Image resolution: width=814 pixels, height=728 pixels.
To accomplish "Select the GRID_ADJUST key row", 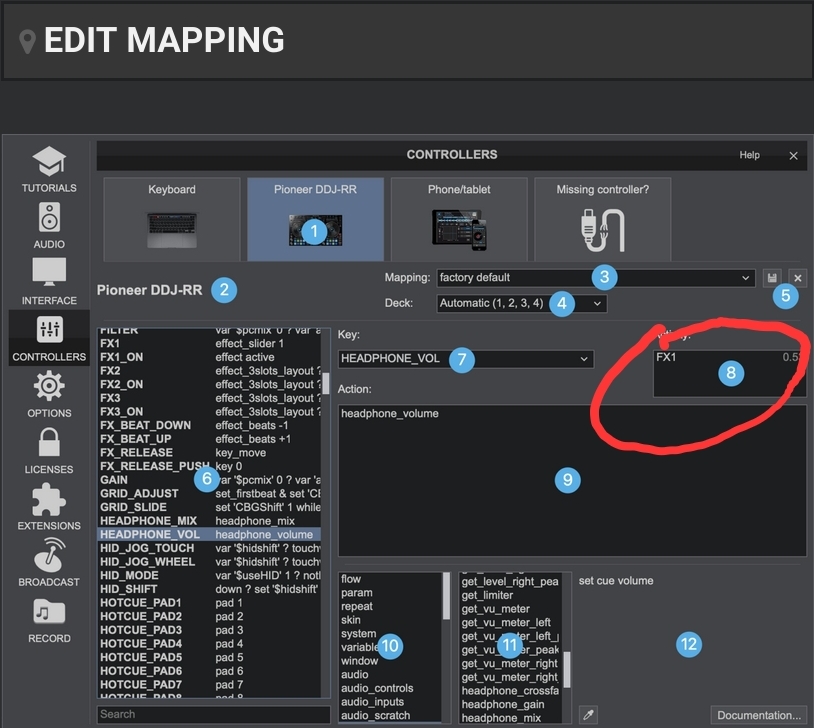I will point(209,494).
